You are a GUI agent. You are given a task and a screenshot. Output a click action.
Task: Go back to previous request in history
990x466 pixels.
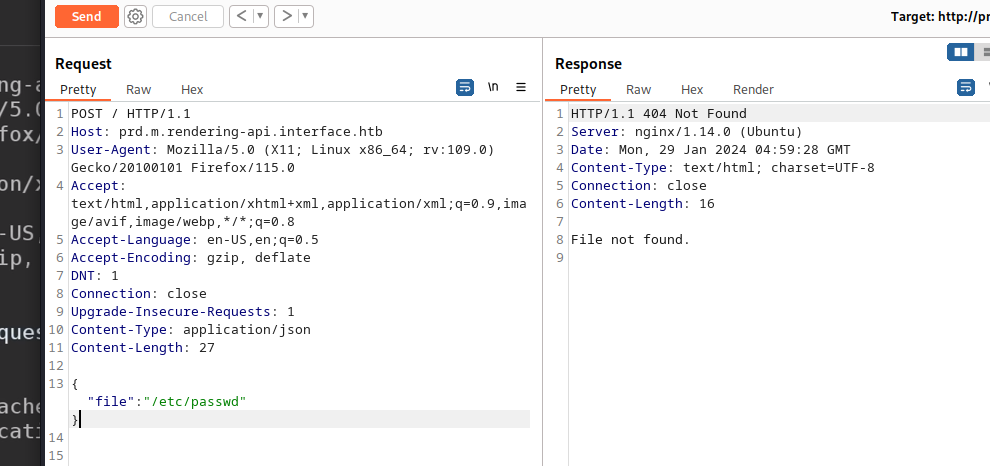pos(241,16)
